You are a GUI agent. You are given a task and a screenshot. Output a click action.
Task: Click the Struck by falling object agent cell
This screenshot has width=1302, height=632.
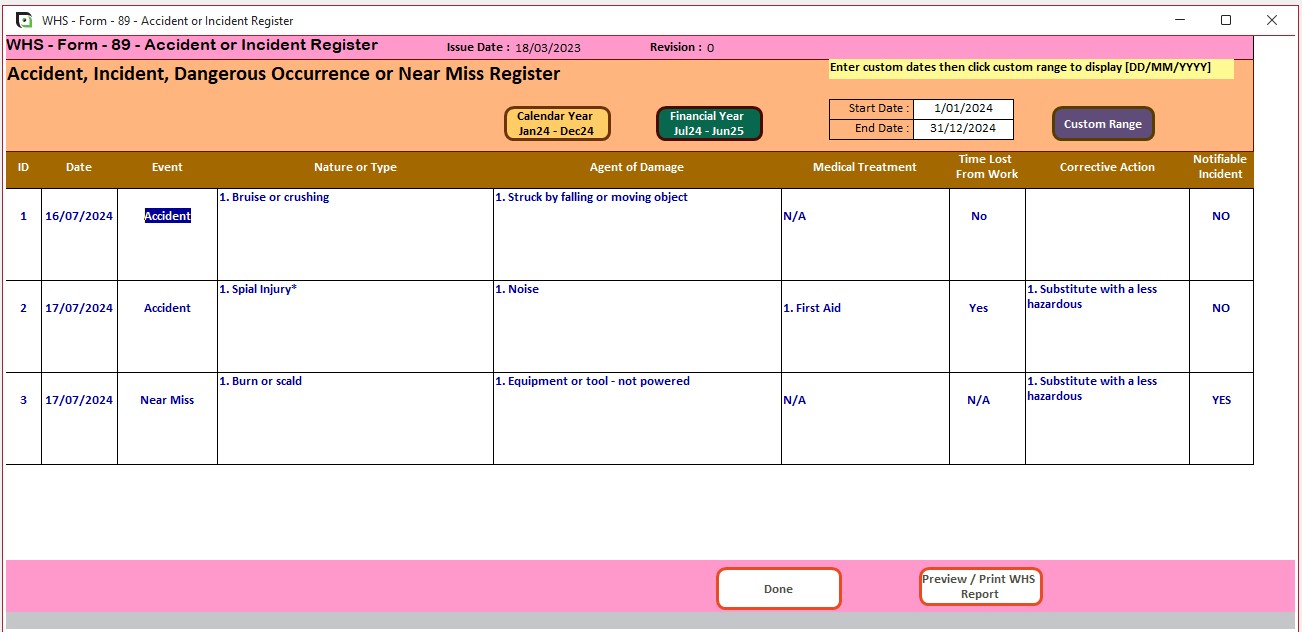tap(593, 197)
